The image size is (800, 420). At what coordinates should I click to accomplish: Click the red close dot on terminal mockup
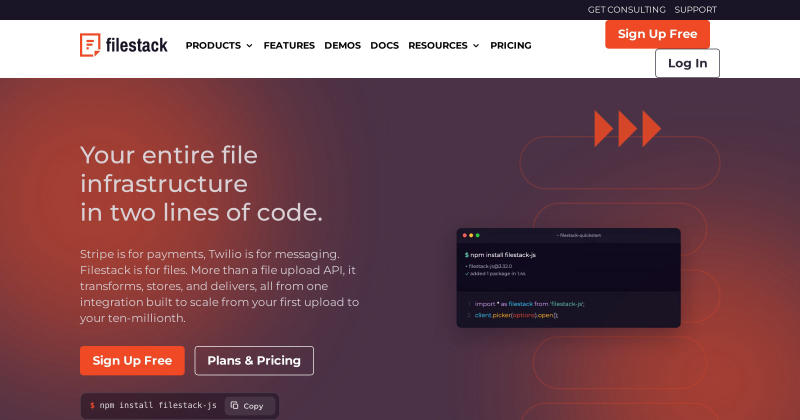pos(465,235)
